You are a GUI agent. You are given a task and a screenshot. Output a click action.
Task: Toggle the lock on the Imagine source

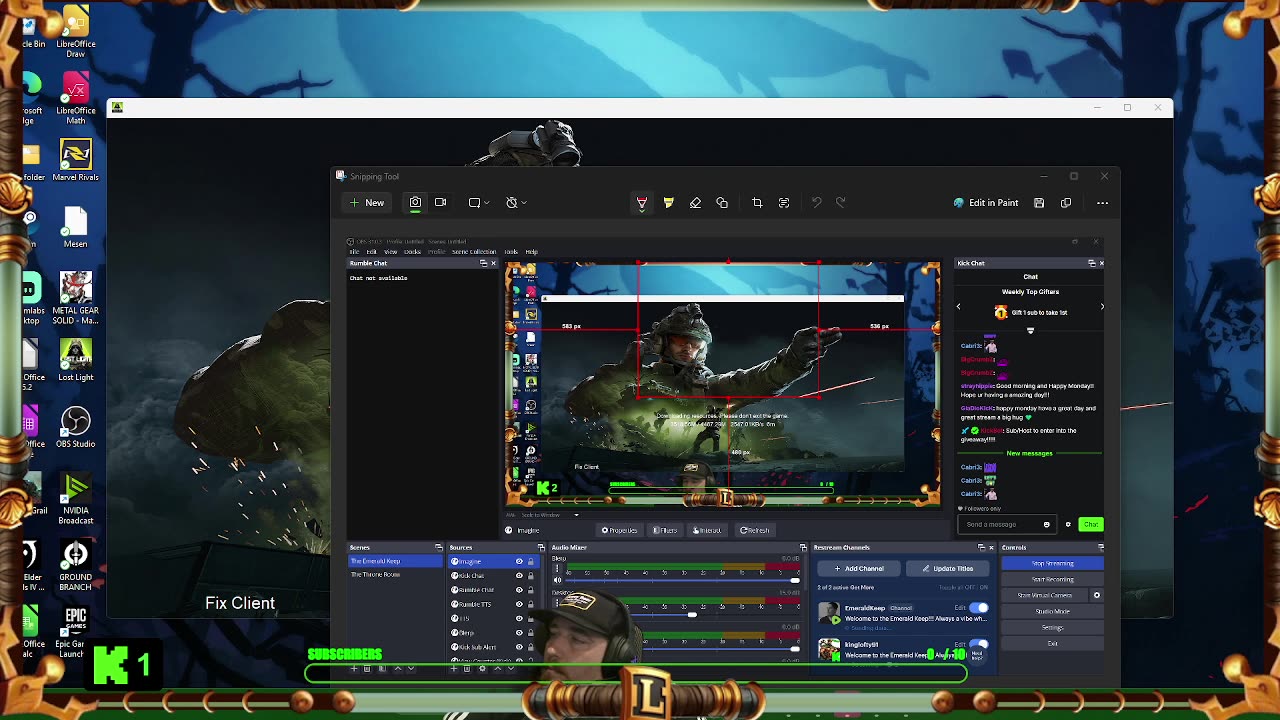[x=531, y=562]
